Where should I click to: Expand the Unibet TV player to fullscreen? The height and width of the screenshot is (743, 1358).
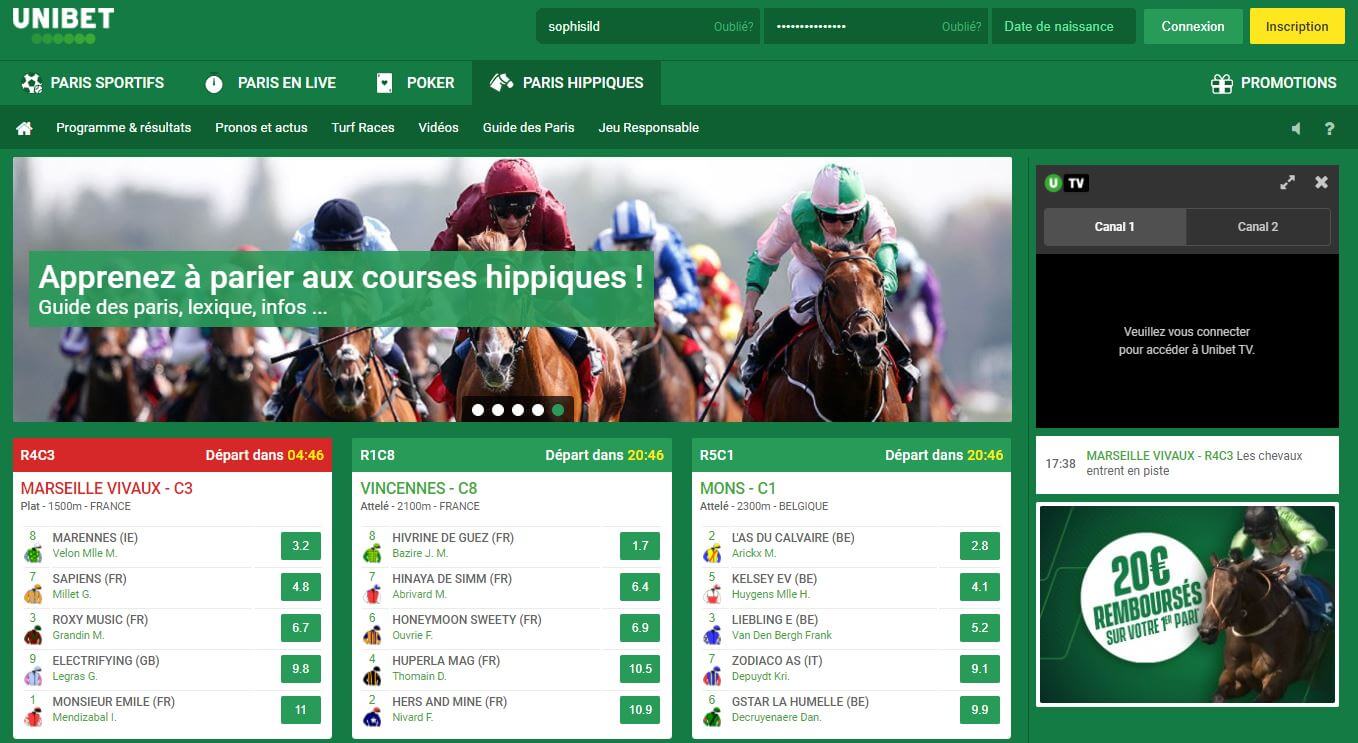[1287, 182]
